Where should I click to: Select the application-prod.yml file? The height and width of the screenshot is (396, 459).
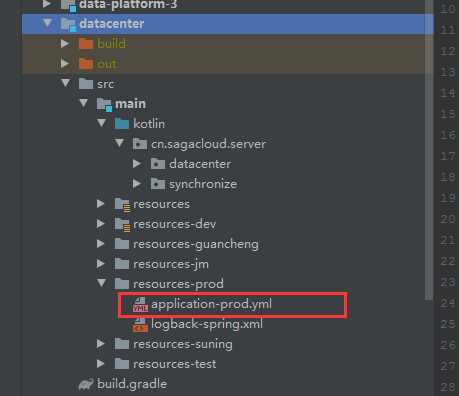point(211,304)
